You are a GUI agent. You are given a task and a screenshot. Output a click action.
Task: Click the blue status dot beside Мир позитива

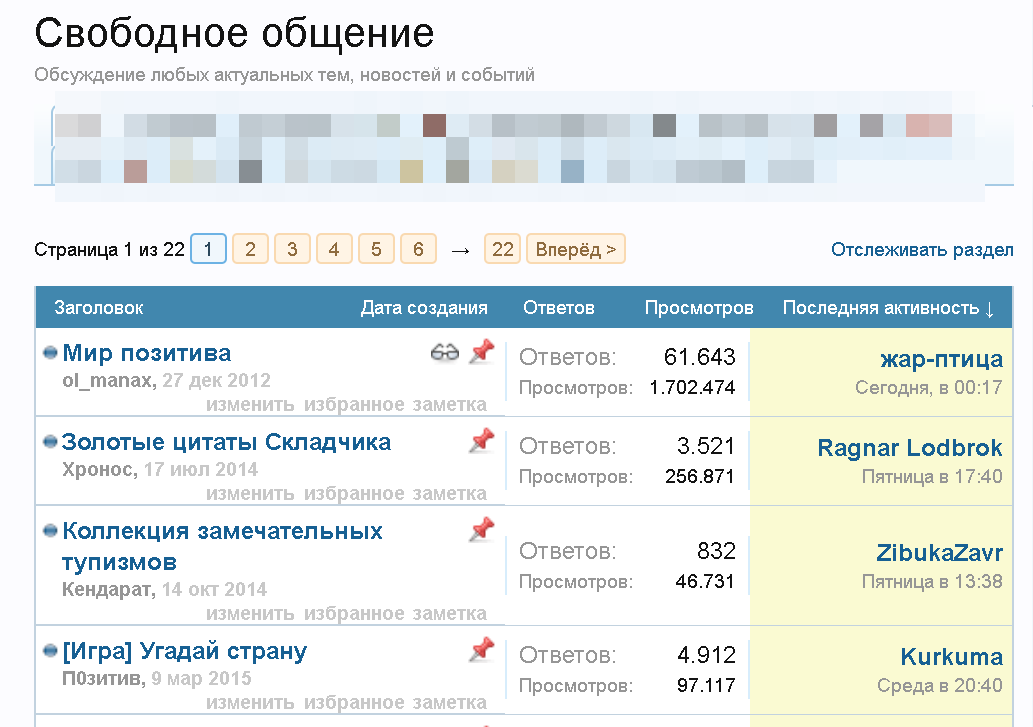50,353
